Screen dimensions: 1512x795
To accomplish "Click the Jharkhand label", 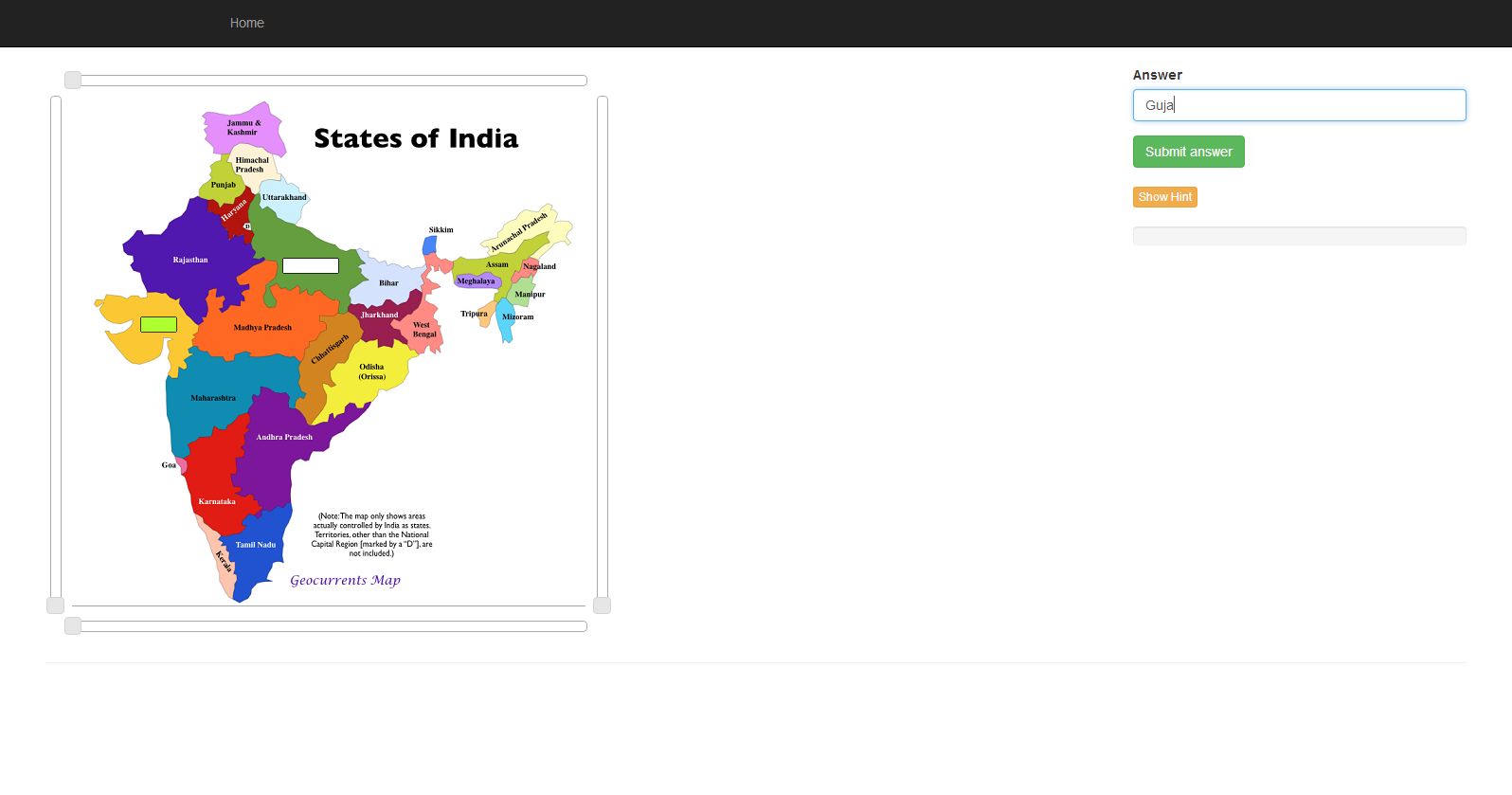I will click(x=379, y=315).
